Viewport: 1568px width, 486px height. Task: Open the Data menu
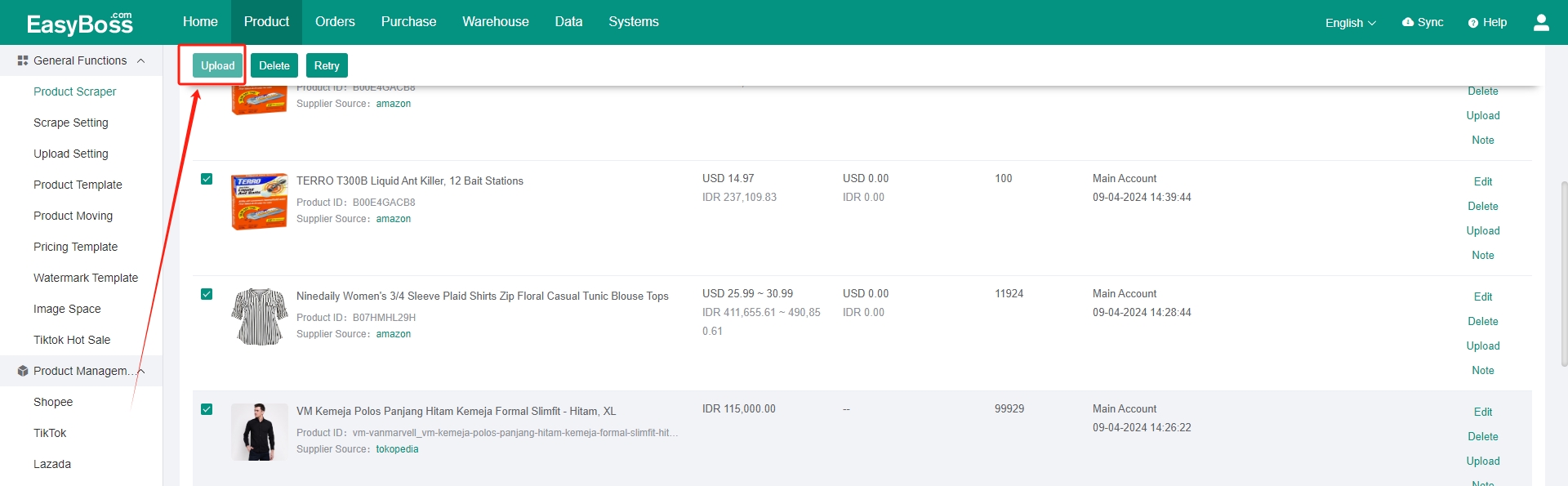(568, 22)
